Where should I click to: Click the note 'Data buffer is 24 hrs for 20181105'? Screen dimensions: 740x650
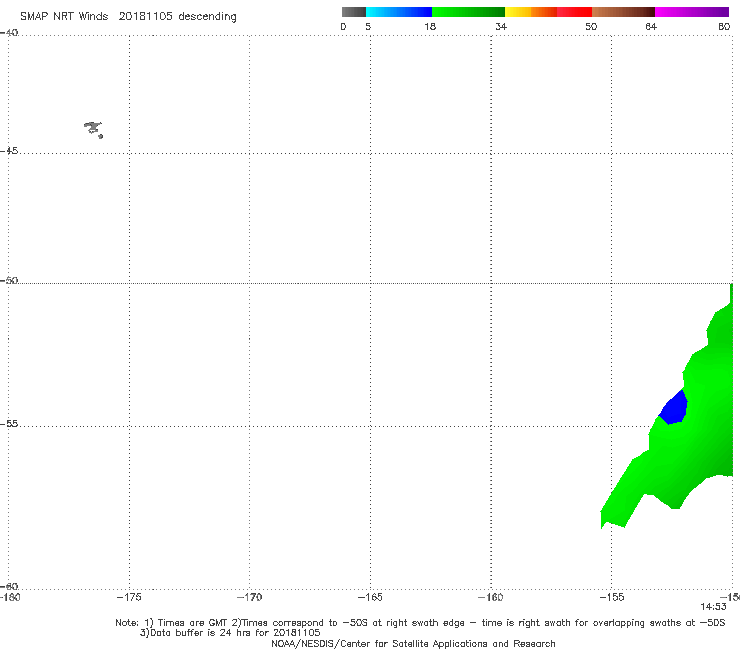click(x=230, y=633)
